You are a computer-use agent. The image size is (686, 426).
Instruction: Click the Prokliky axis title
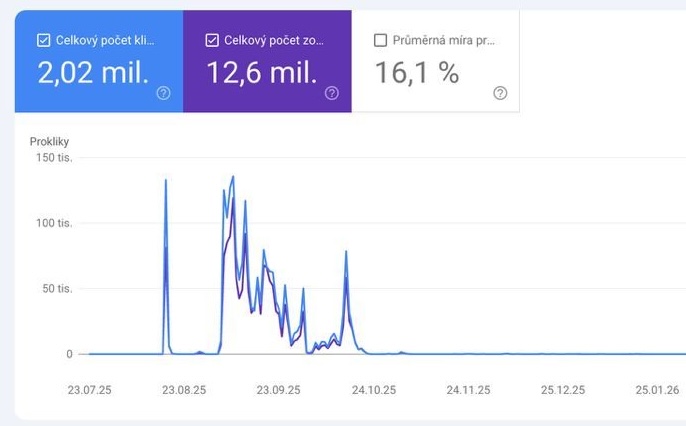click(49, 142)
